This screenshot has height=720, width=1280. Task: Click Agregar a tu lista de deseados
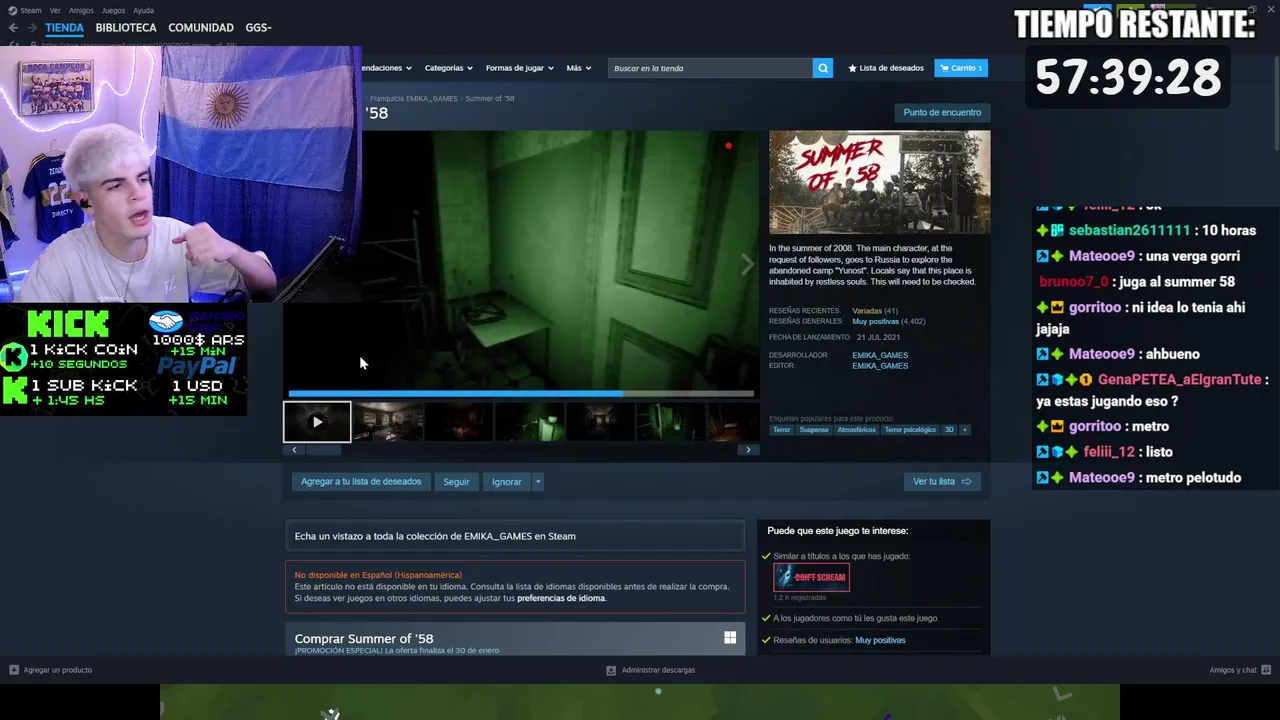coord(361,482)
